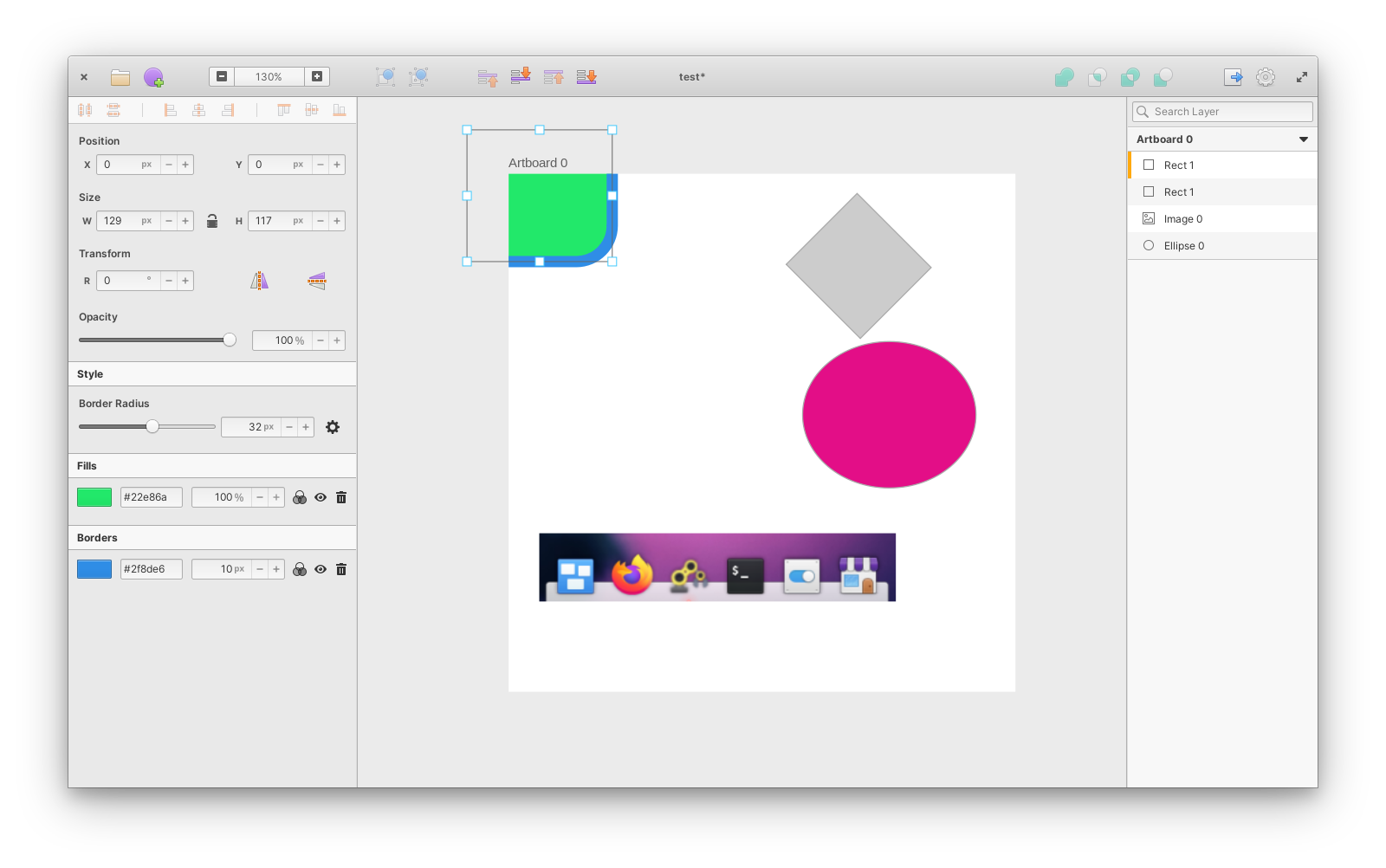Select the first Rect 1 layer
The height and width of the screenshot is (868, 1386).
[x=1222, y=165]
